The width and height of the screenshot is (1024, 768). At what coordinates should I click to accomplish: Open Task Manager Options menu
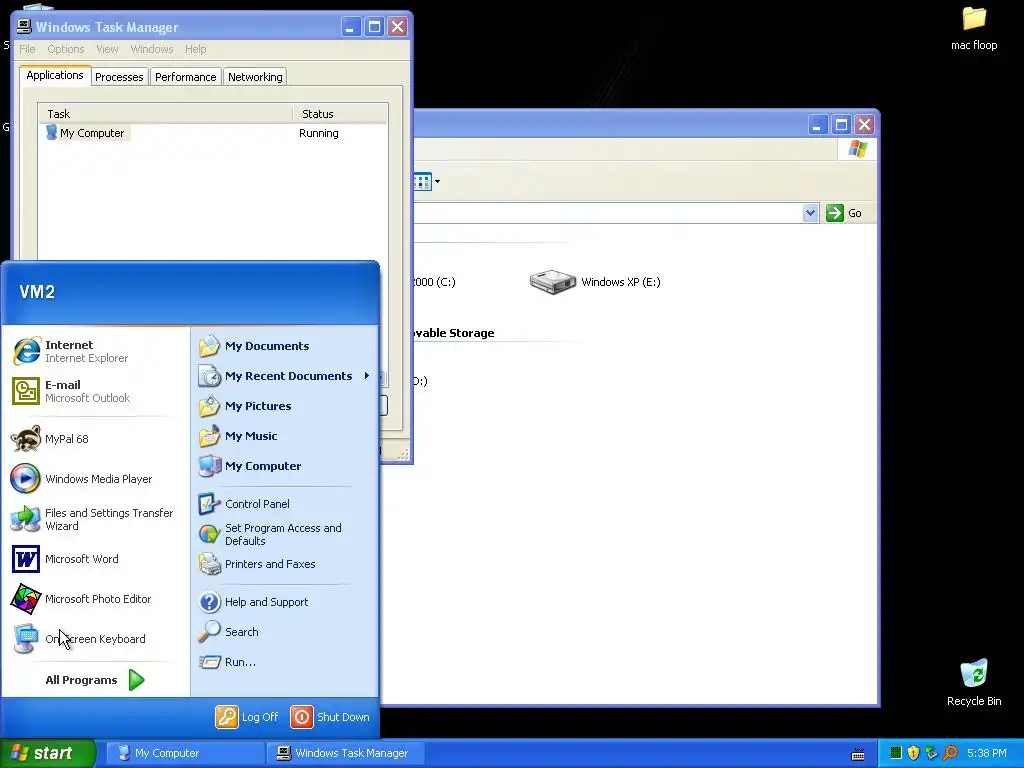pos(65,49)
